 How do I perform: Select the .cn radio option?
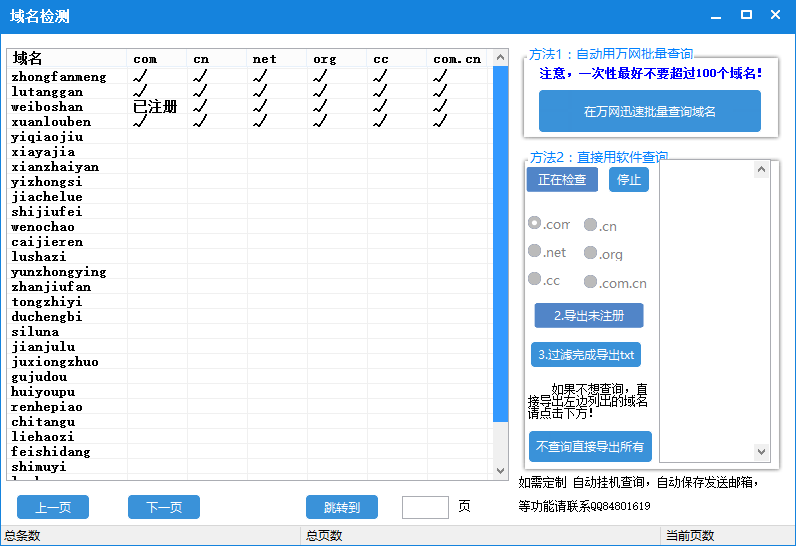[600, 226]
